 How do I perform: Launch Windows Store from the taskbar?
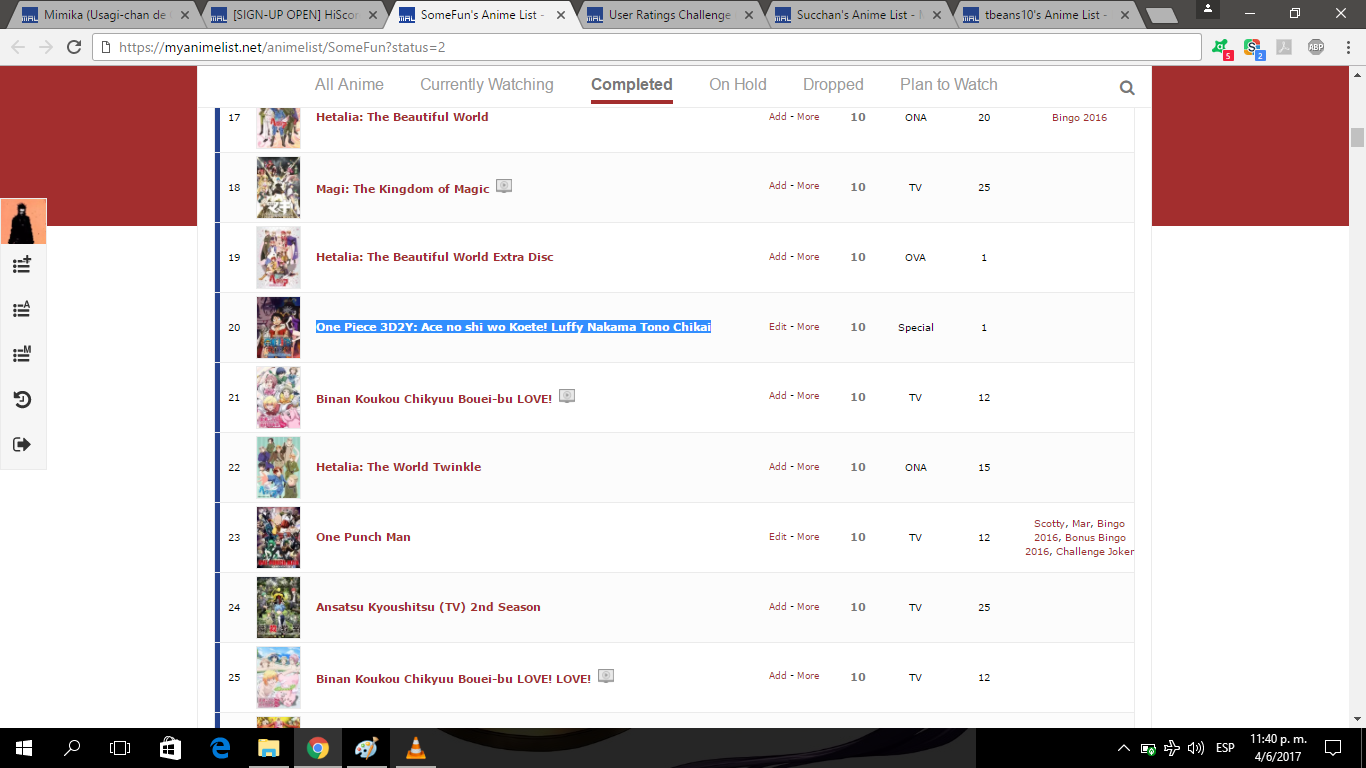pos(170,748)
